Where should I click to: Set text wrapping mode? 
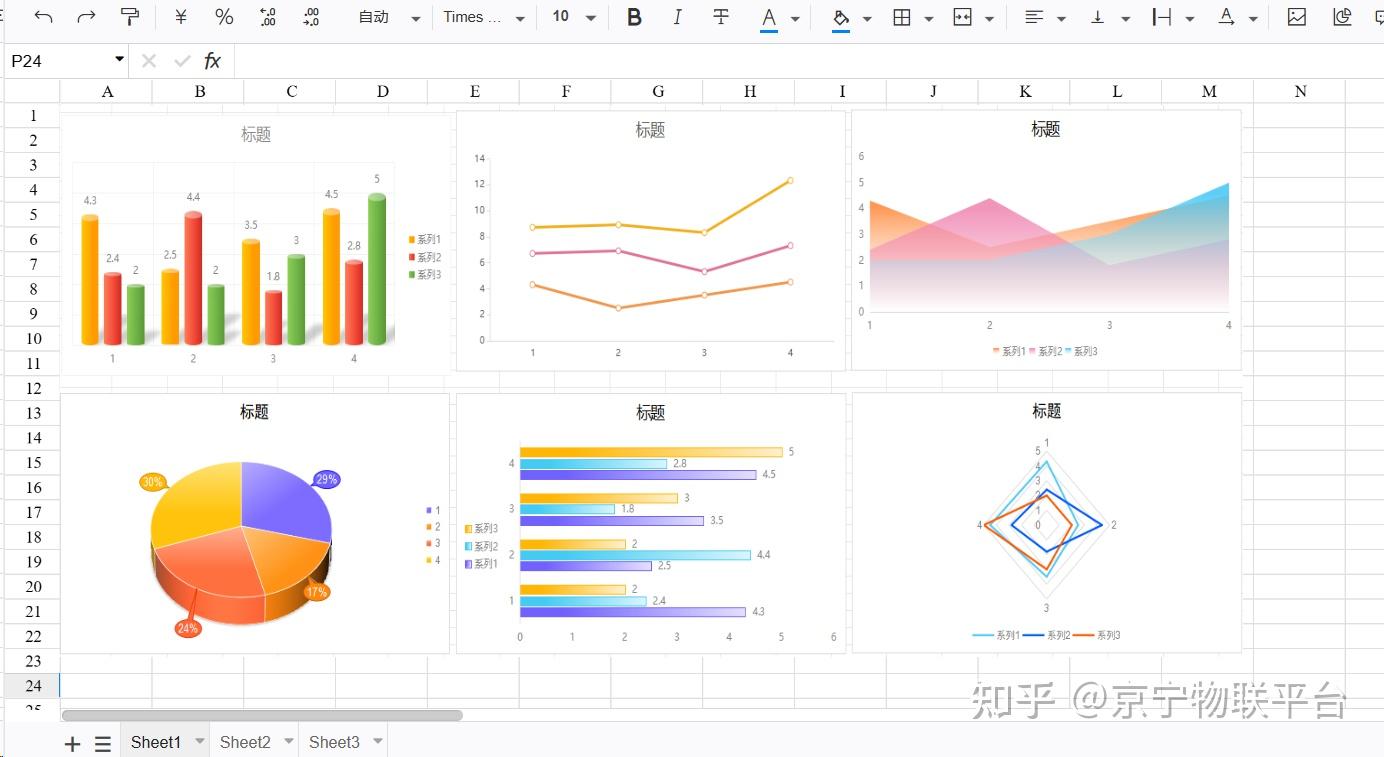tap(1162, 17)
